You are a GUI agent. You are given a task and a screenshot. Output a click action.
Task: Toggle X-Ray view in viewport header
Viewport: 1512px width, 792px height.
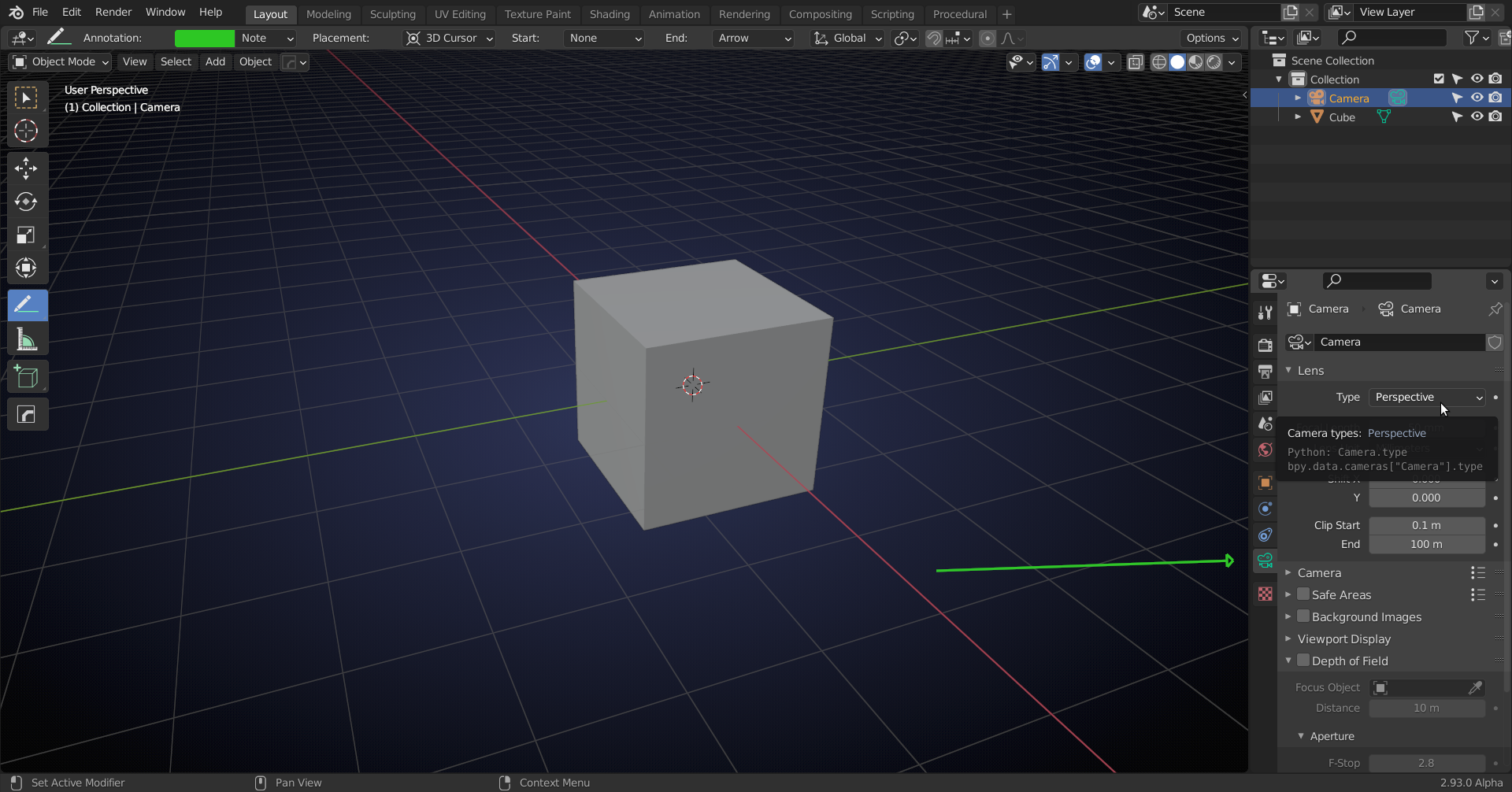pos(1136,62)
